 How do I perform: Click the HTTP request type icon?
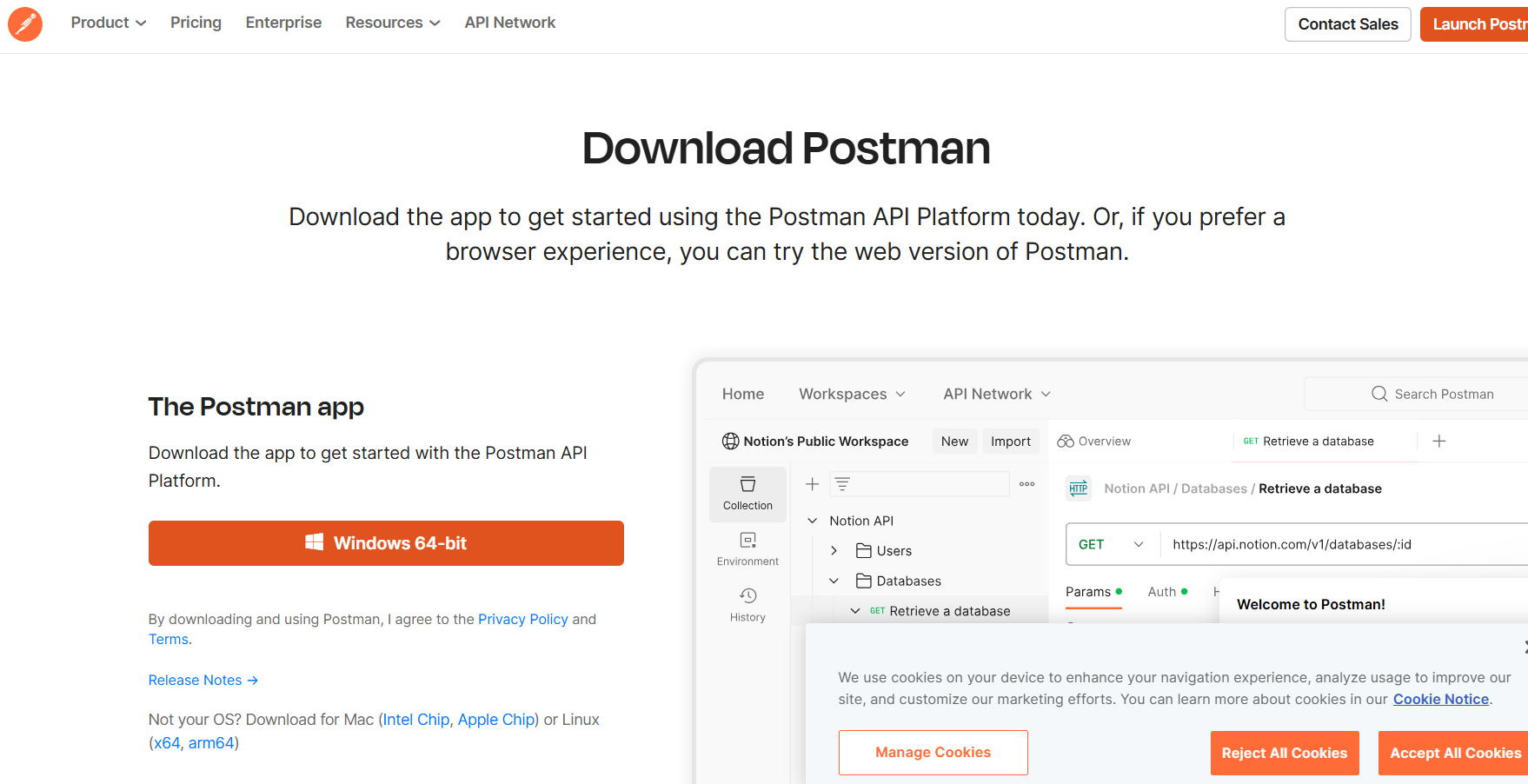tap(1079, 488)
